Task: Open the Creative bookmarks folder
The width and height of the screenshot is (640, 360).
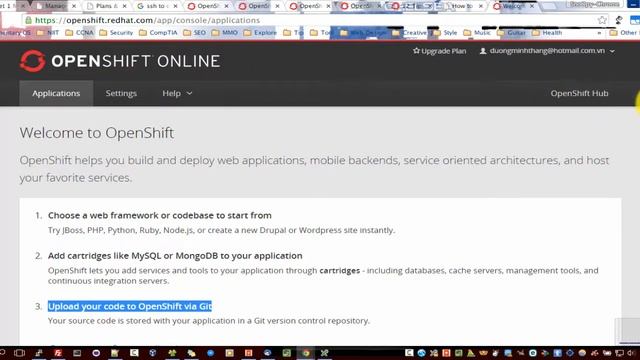Action: [x=409, y=33]
